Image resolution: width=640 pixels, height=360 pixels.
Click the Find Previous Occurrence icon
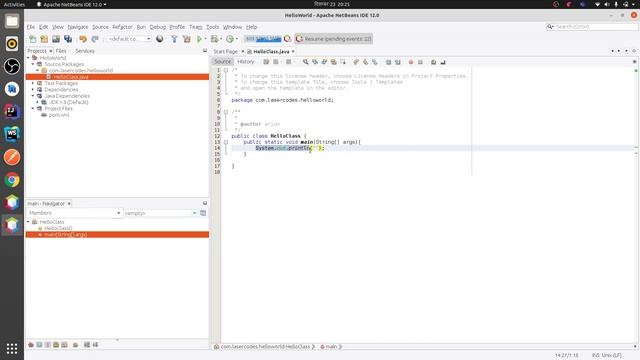click(x=315, y=62)
